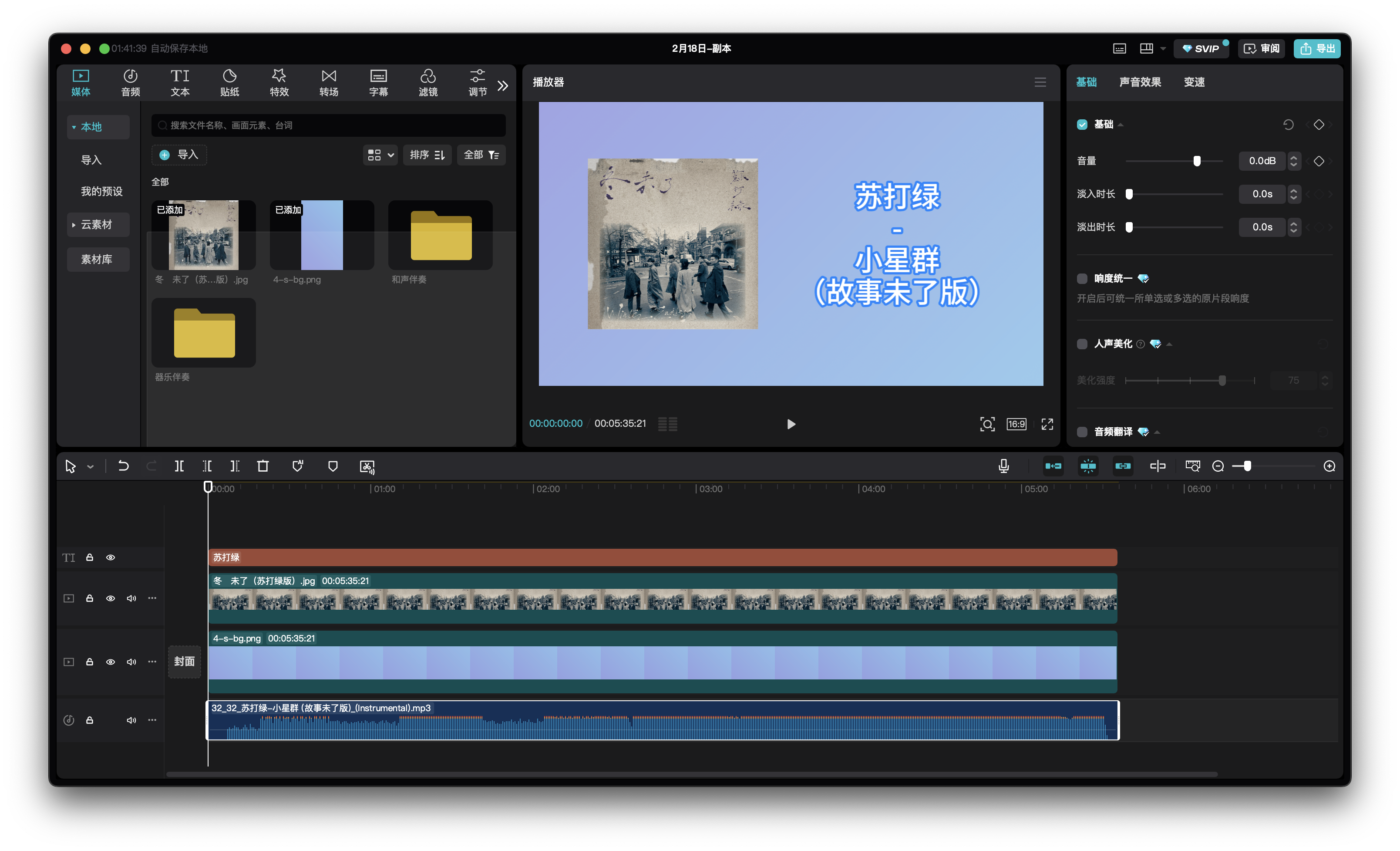Screen dimensions: 1400x851
Task: Zoom in the timeline with the plus icon
Action: tap(1329, 467)
